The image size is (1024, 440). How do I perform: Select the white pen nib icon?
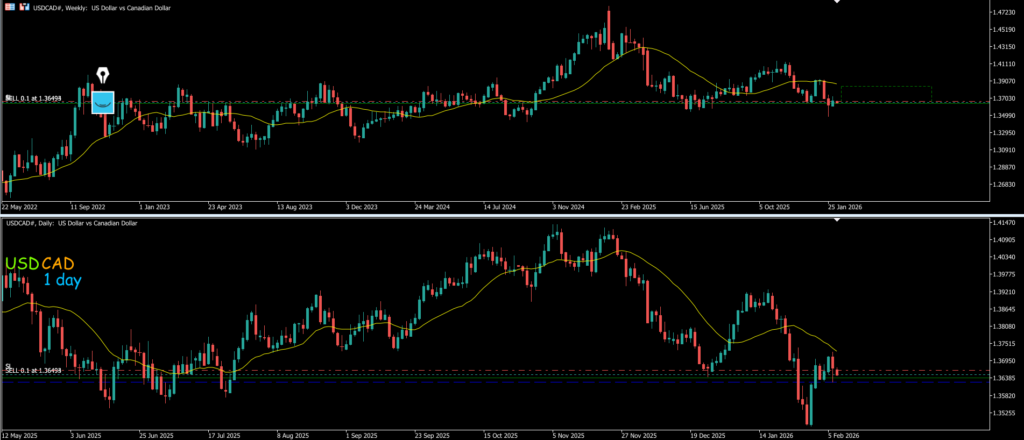coord(103,77)
